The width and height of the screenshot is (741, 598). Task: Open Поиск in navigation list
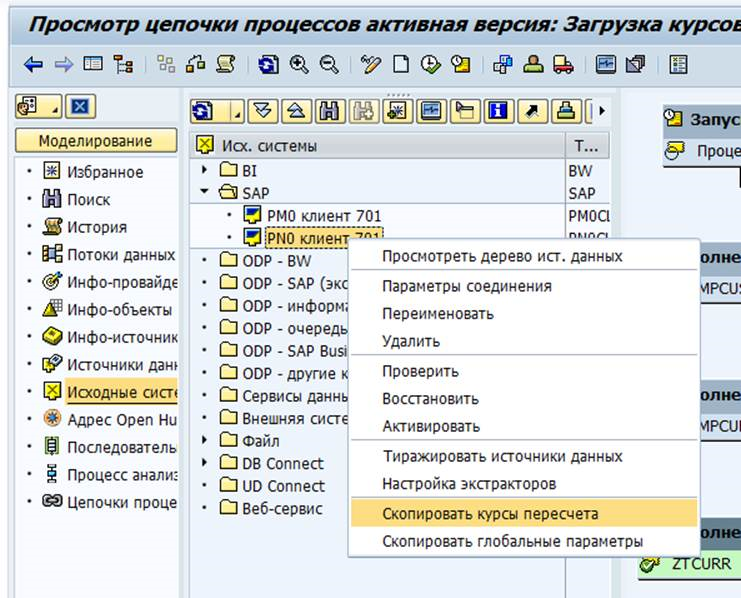coord(88,199)
